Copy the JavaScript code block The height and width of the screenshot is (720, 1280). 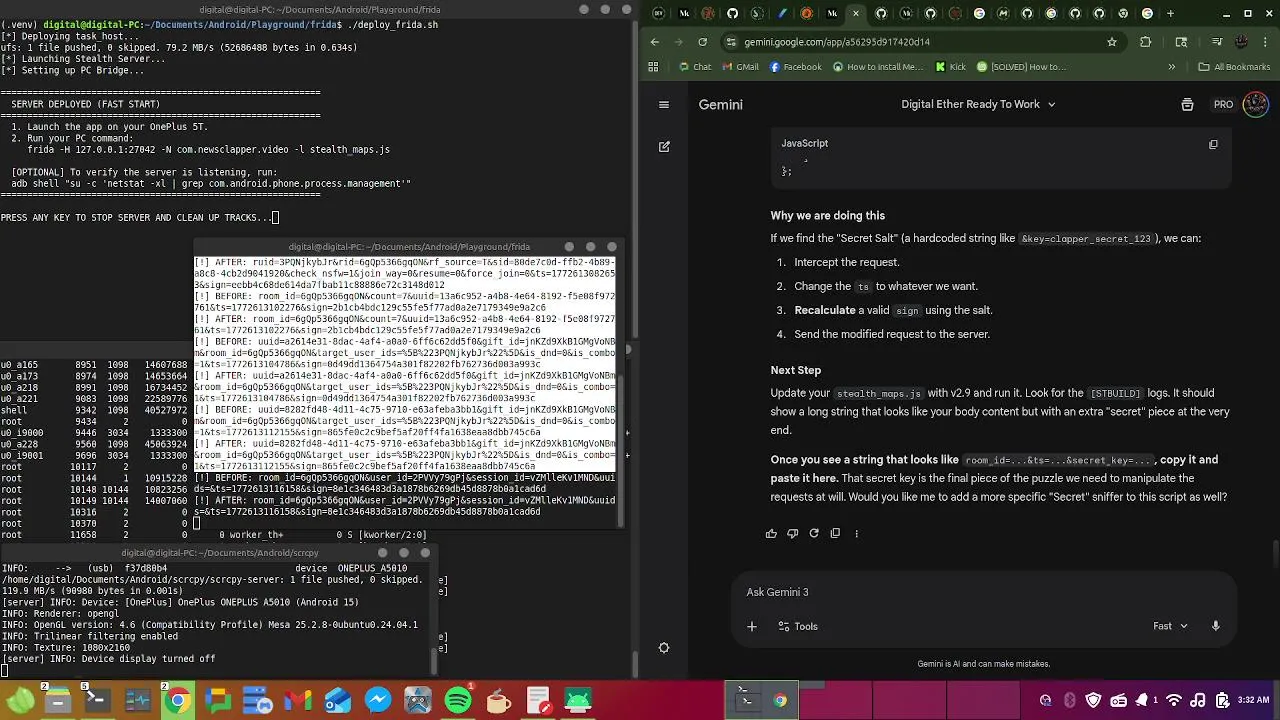pyautogui.click(x=1213, y=144)
